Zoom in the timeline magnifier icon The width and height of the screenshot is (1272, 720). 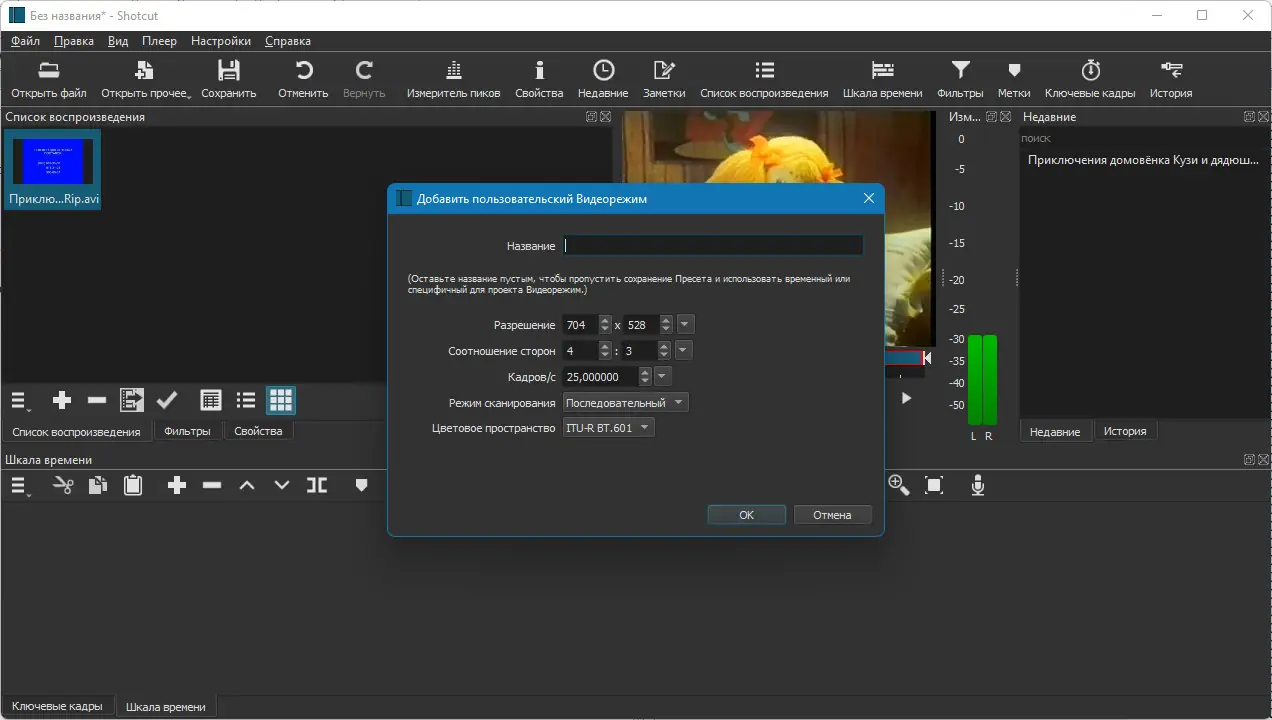tap(899, 485)
